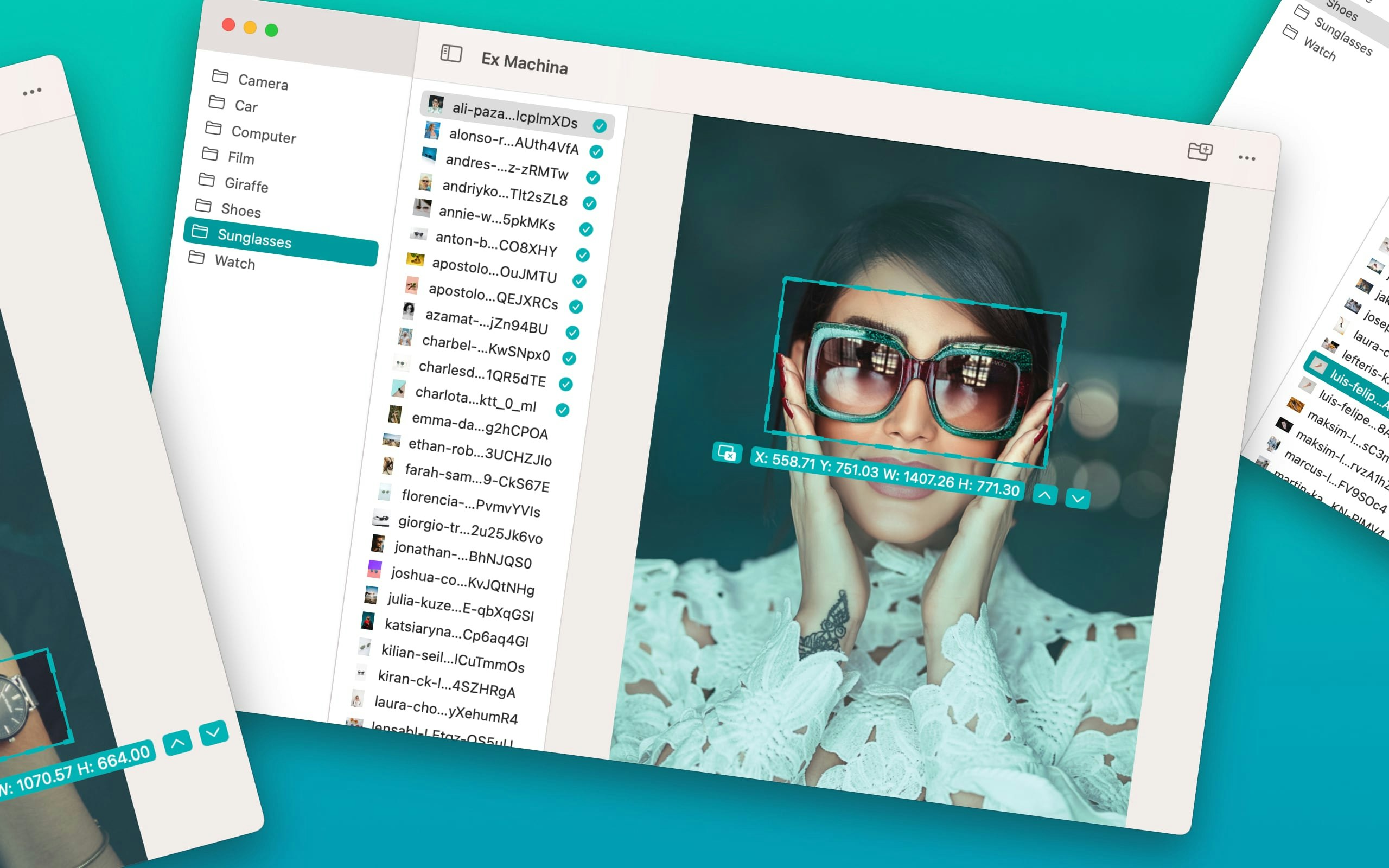Click the checkmark on the anton-b...CO8XHY row
1389x868 pixels.
tap(583, 255)
